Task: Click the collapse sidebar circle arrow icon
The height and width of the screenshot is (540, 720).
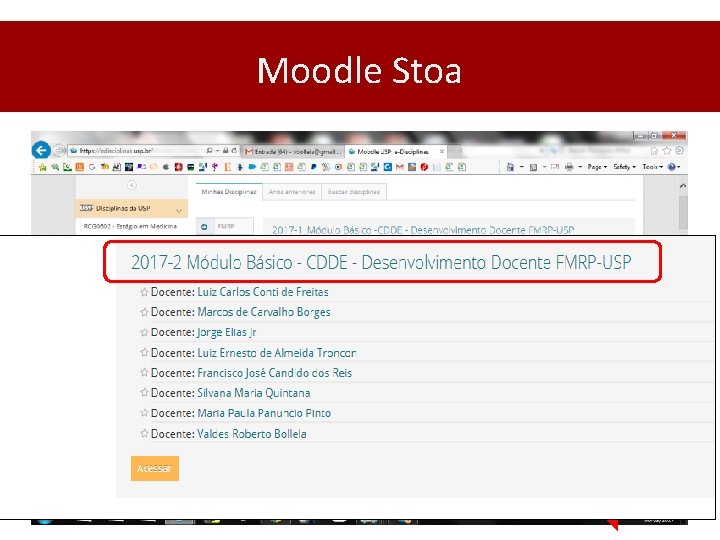Action: [x=132, y=185]
